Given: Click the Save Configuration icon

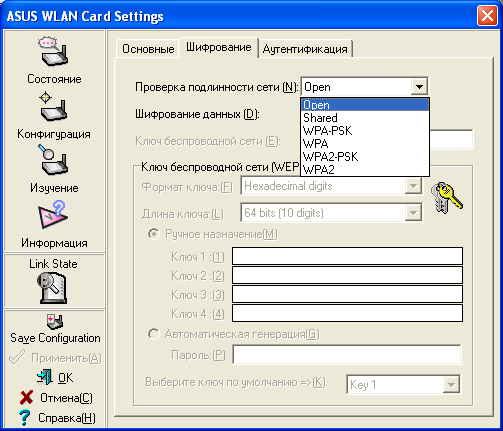Looking at the screenshot, I should 55,321.
